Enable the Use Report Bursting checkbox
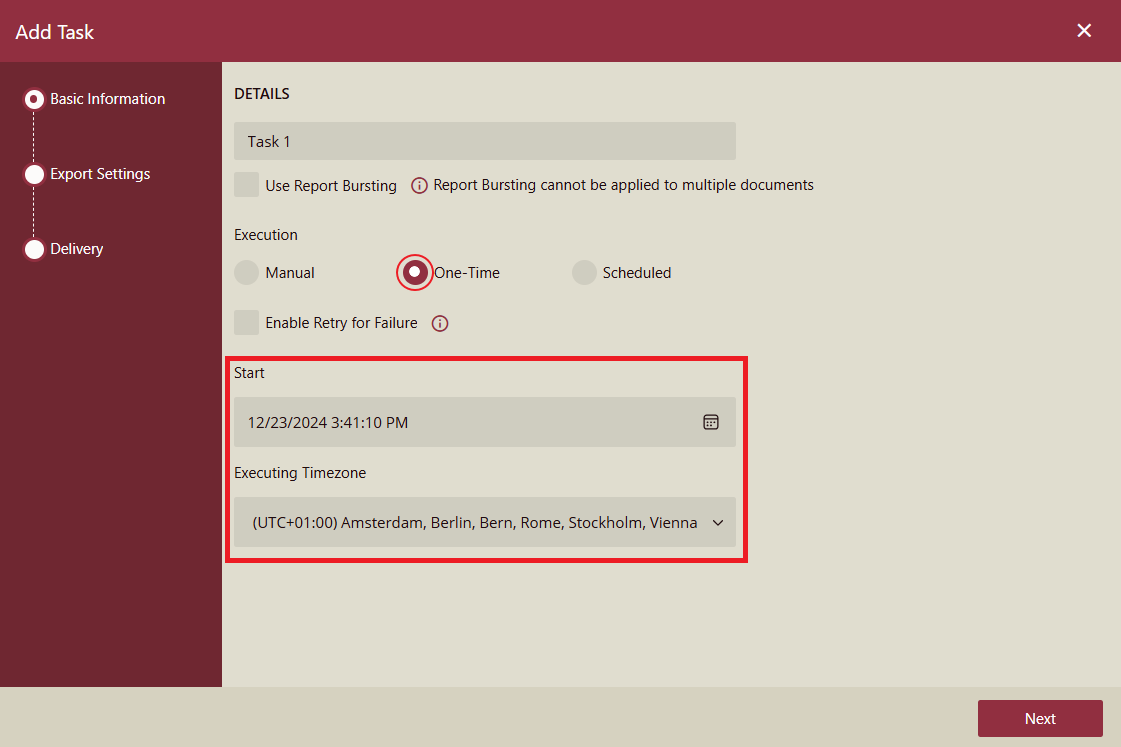1121x747 pixels. tap(246, 184)
